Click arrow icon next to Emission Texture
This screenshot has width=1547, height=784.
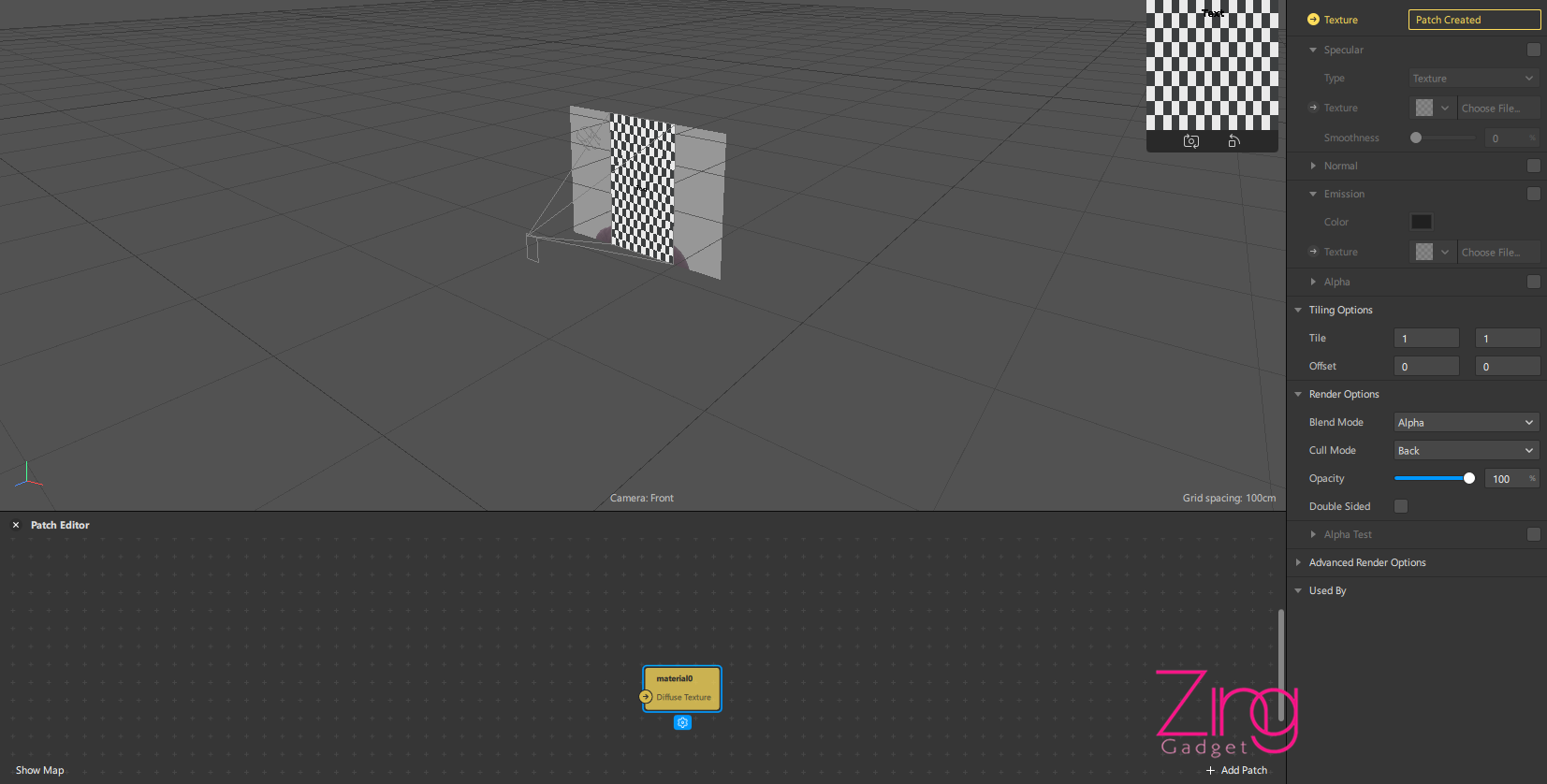tap(1313, 252)
